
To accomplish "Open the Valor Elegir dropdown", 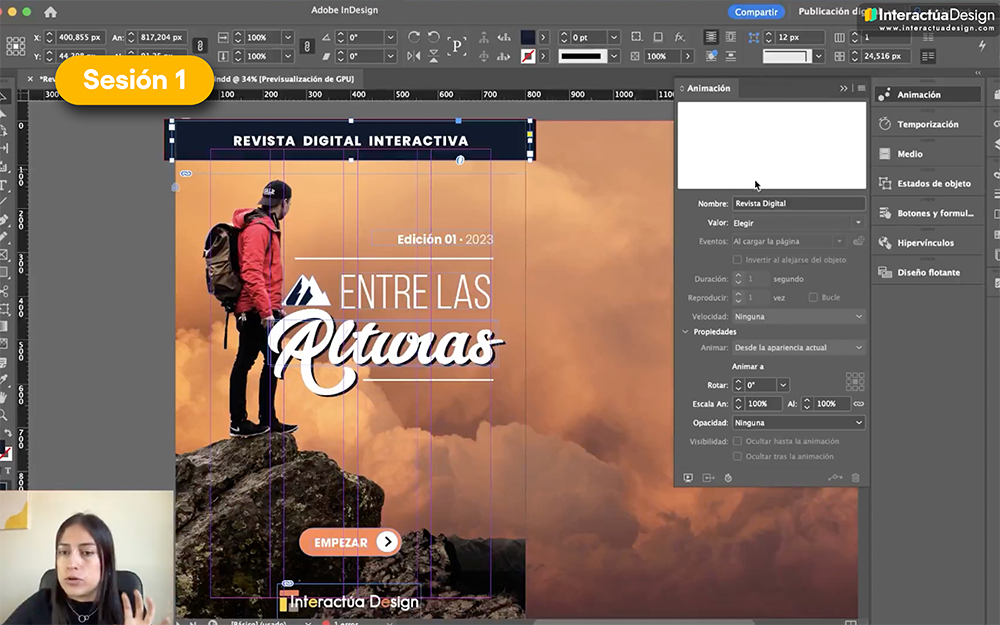I will tap(798, 223).
